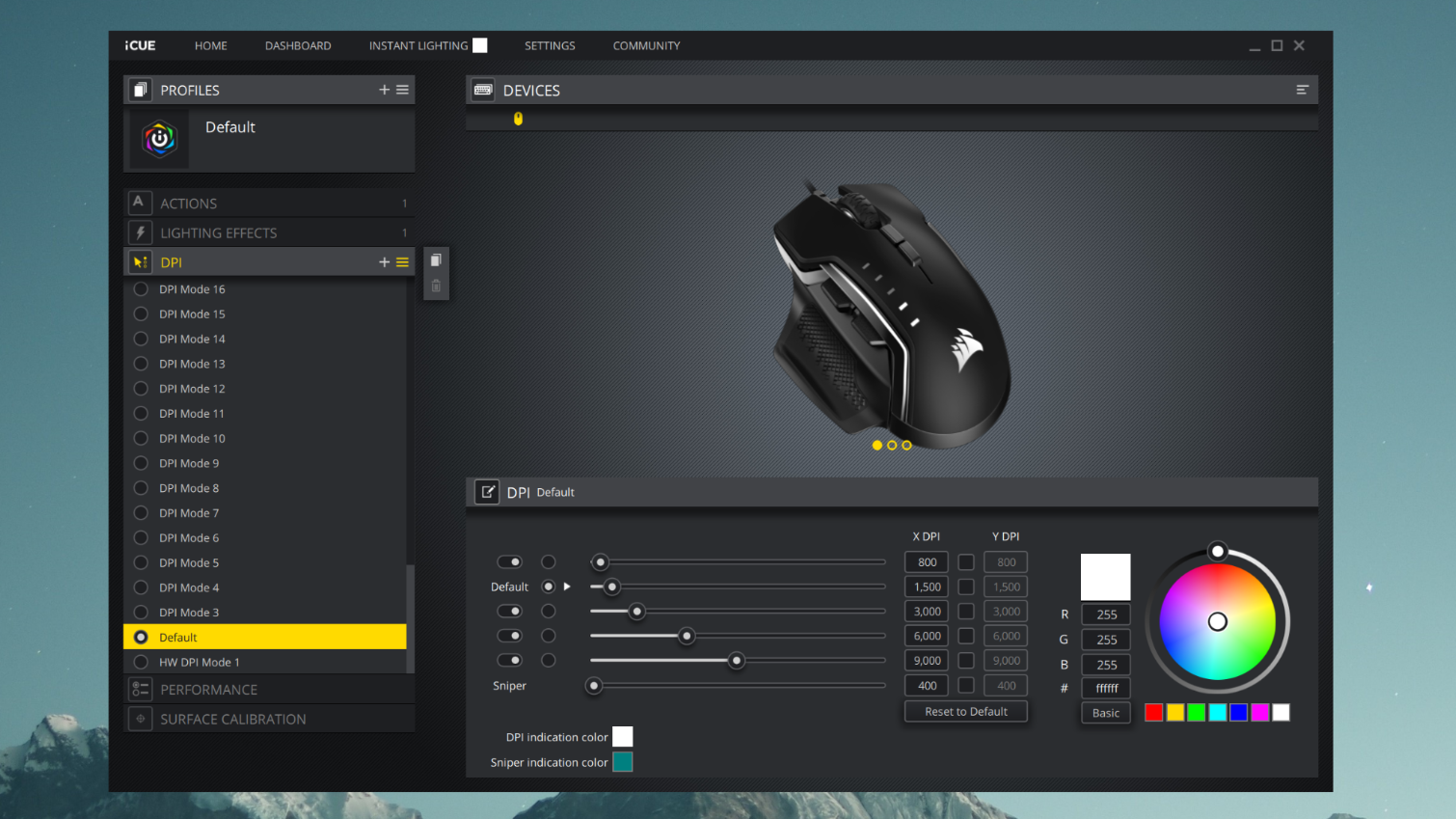Click the play arrow next to Default stage
1456x819 pixels.
point(567,587)
